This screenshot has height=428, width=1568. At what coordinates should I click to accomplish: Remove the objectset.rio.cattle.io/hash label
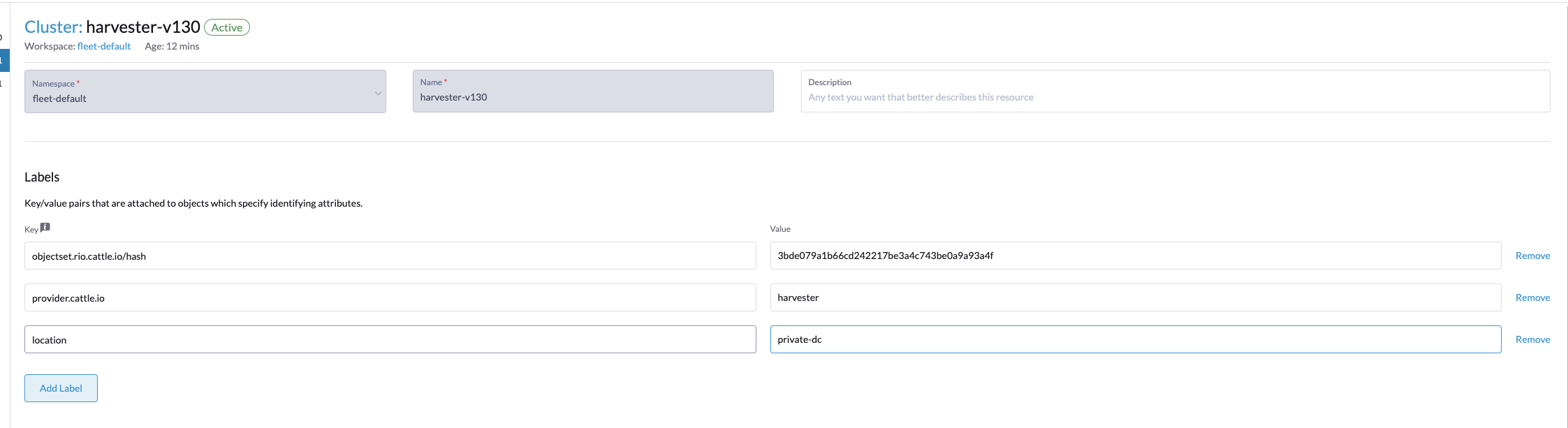1532,256
